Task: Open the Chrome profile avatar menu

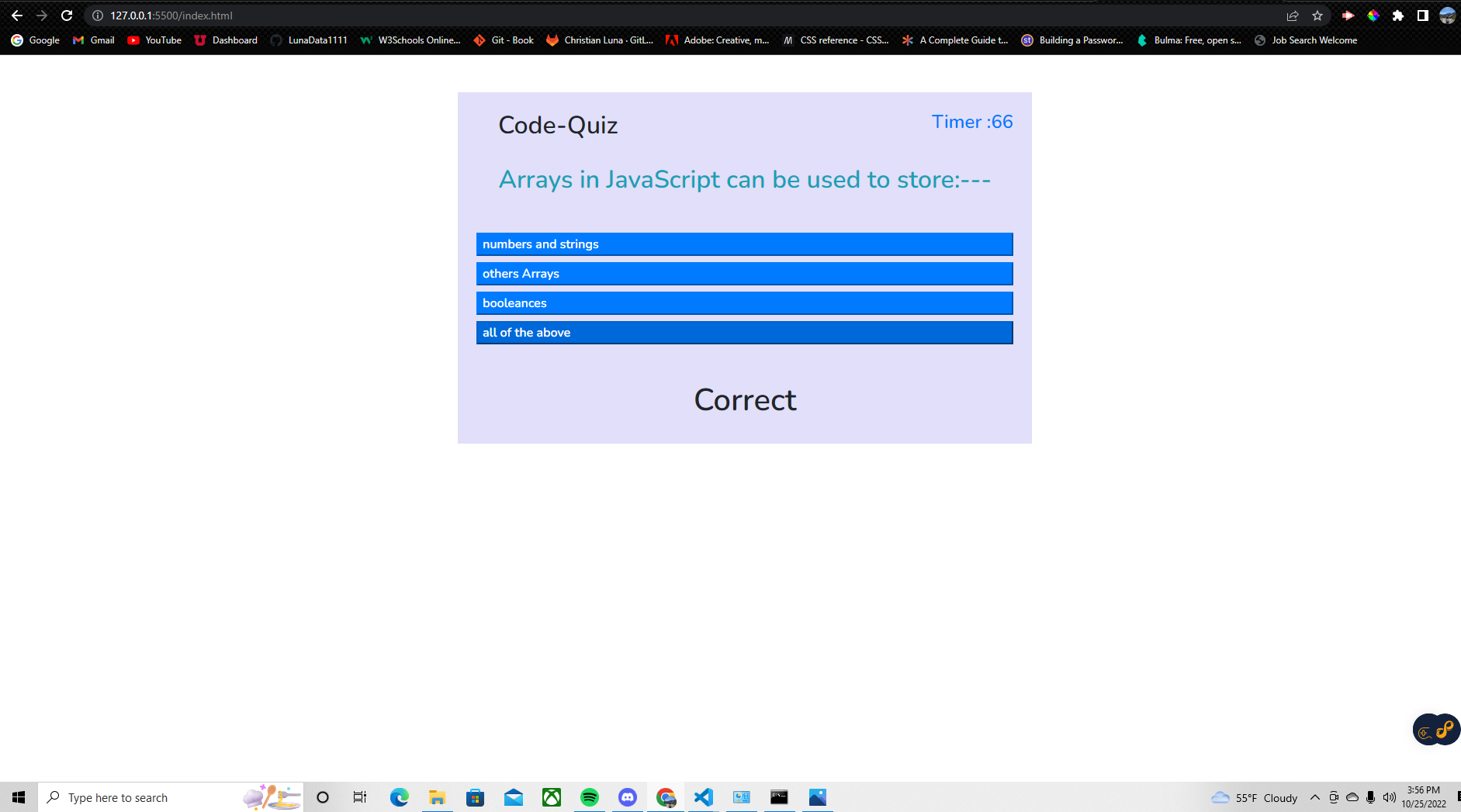Action: point(1446,15)
